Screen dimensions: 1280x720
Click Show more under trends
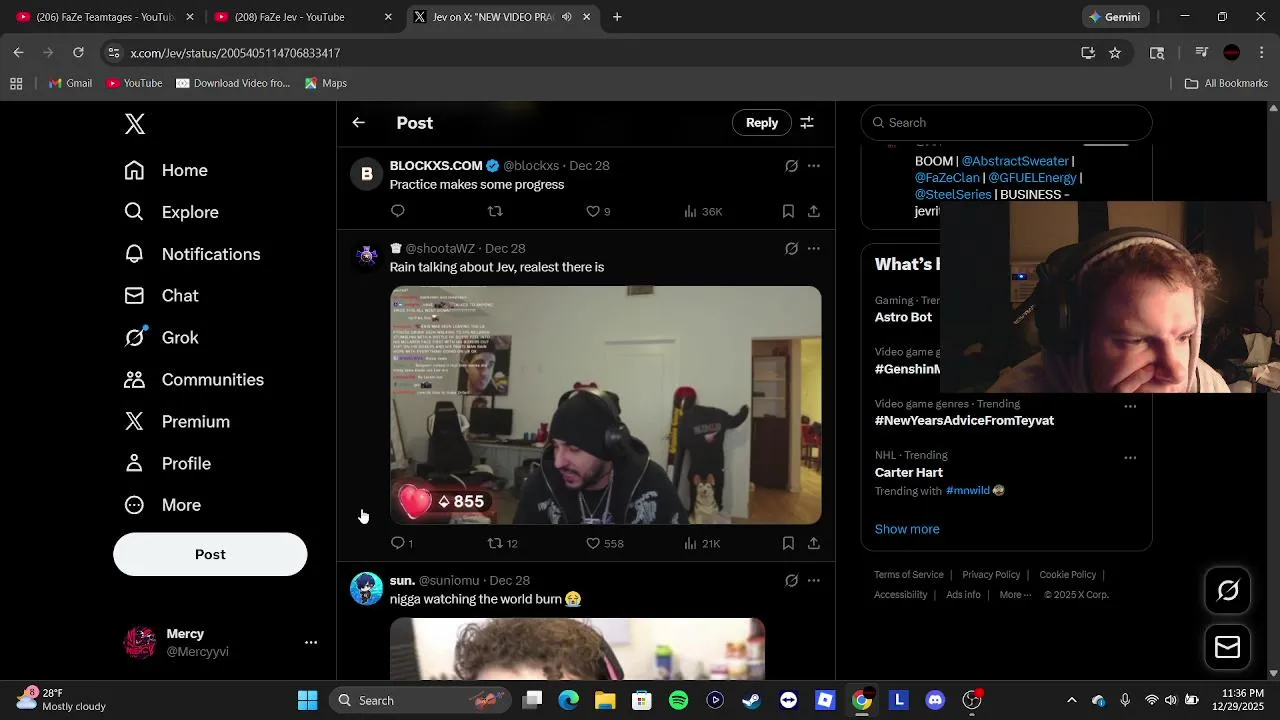click(907, 529)
